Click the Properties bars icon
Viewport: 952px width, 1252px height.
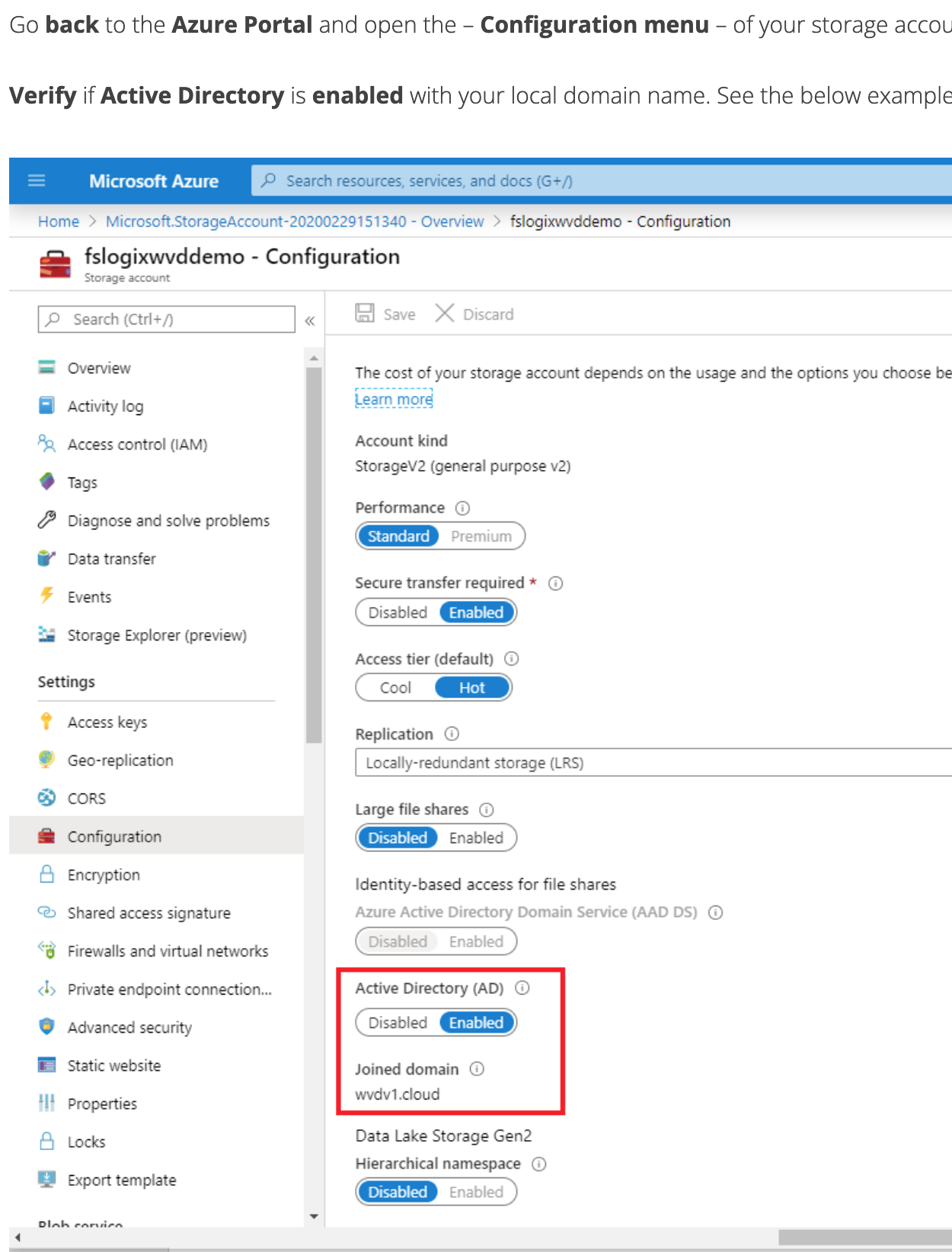(x=46, y=1102)
